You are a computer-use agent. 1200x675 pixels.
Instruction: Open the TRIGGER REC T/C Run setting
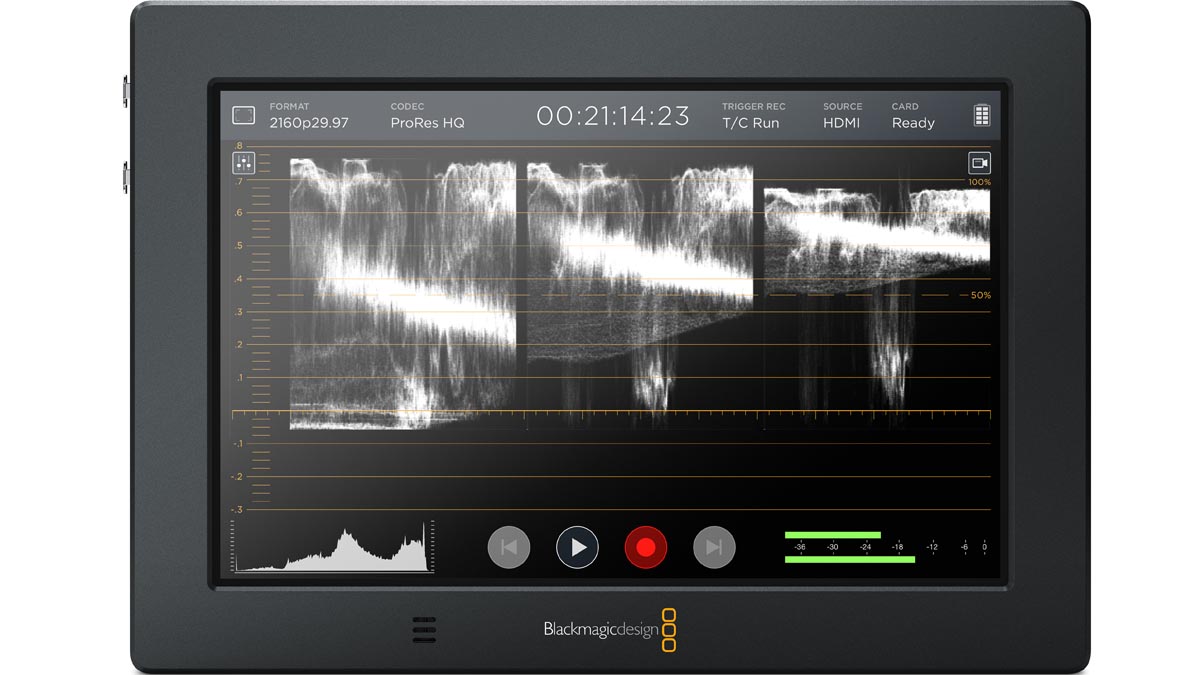click(753, 116)
